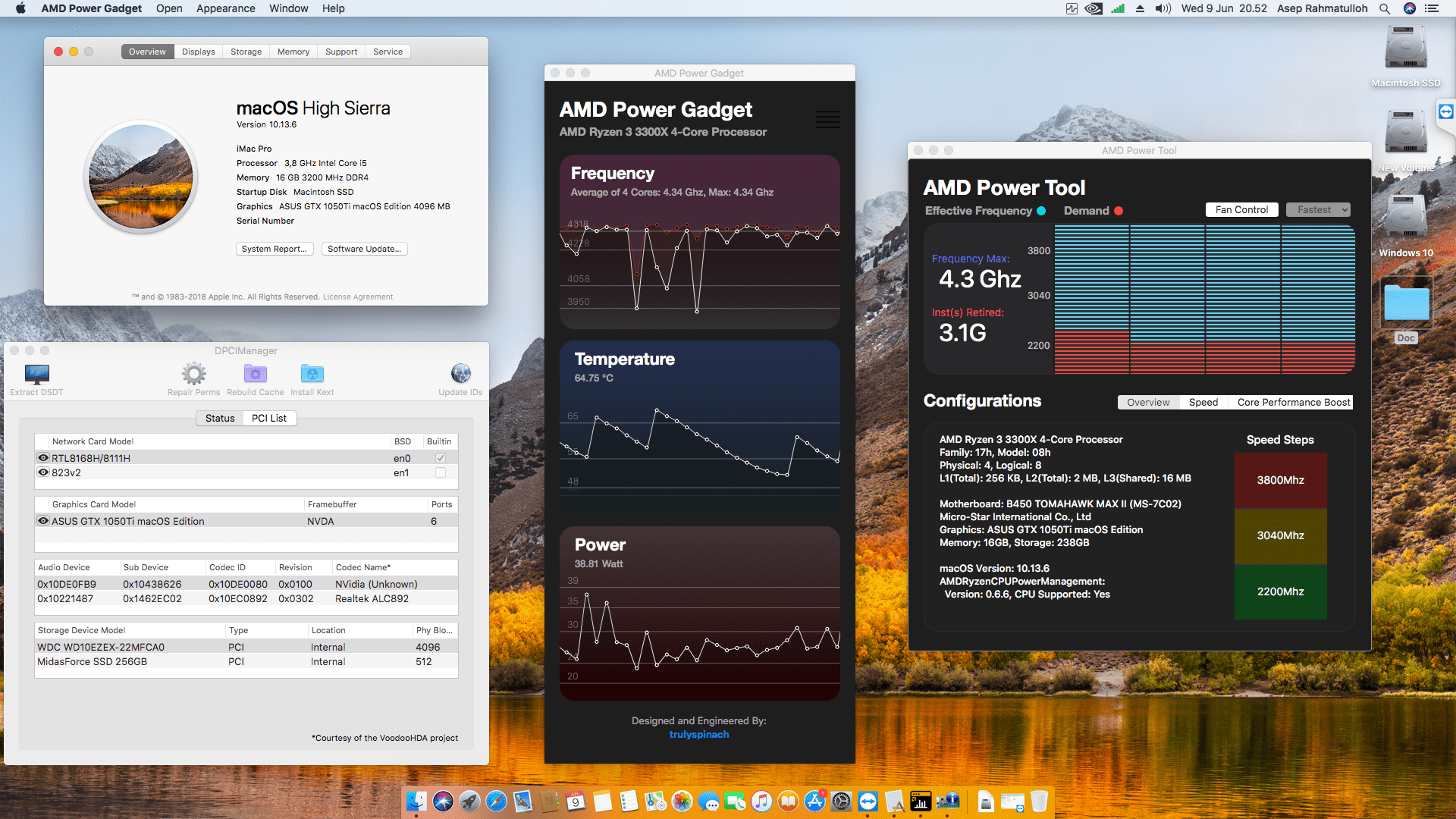Click the user name Asep Rahmatulloh in menu bar
Viewport: 1456px width, 819px height.
[x=1322, y=8]
